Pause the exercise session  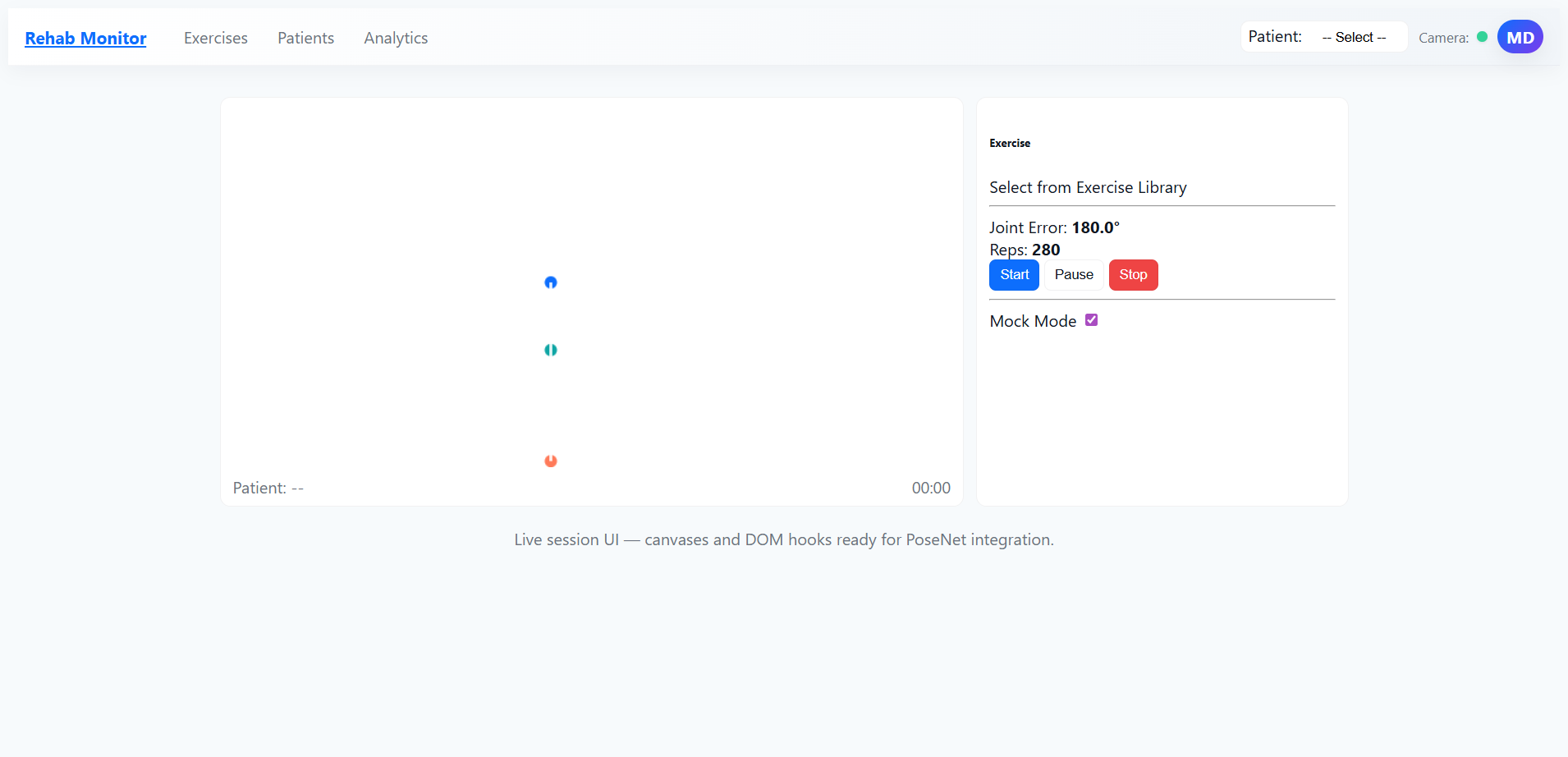1074,275
